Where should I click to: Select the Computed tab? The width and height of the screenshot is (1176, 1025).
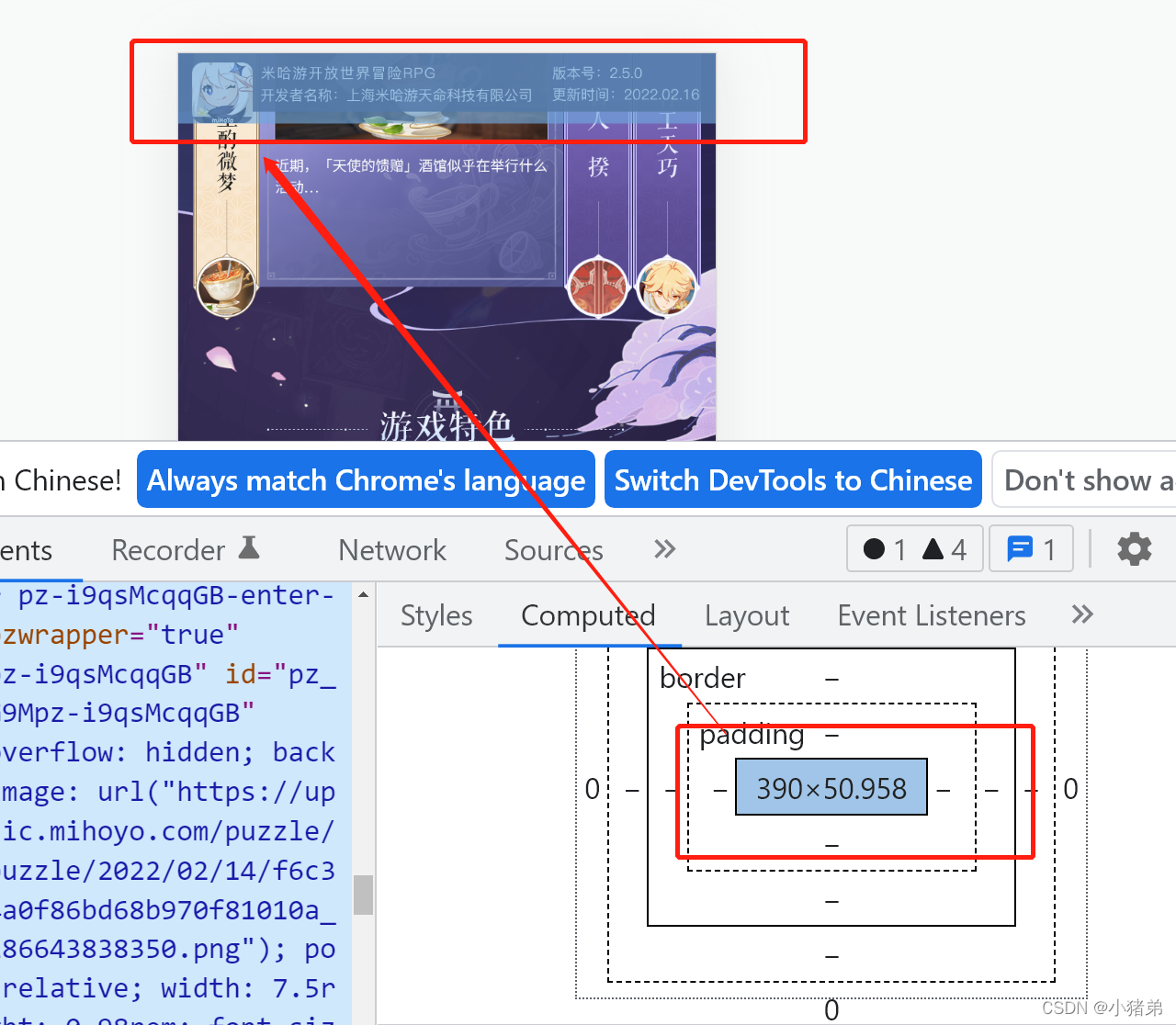click(x=588, y=615)
